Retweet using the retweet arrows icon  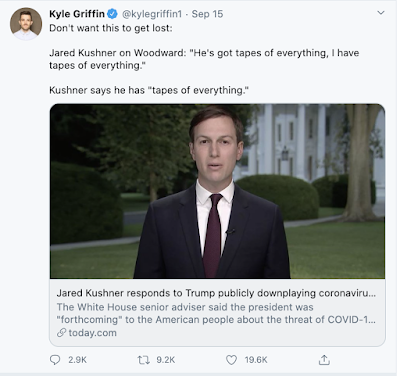[143, 360]
